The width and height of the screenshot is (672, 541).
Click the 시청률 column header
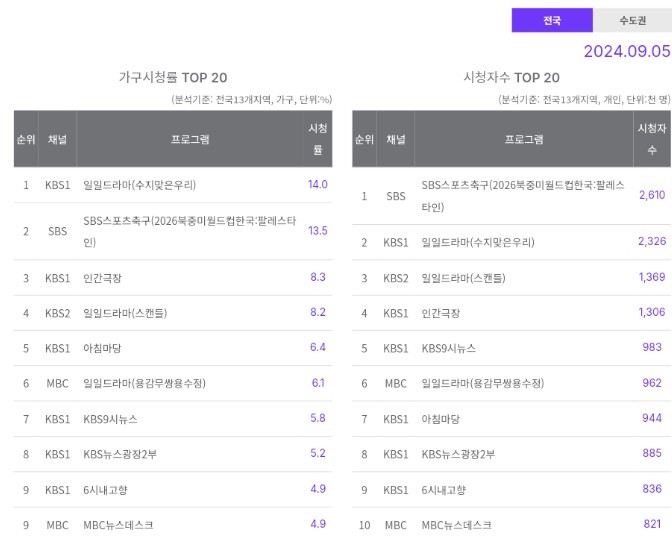(x=317, y=139)
